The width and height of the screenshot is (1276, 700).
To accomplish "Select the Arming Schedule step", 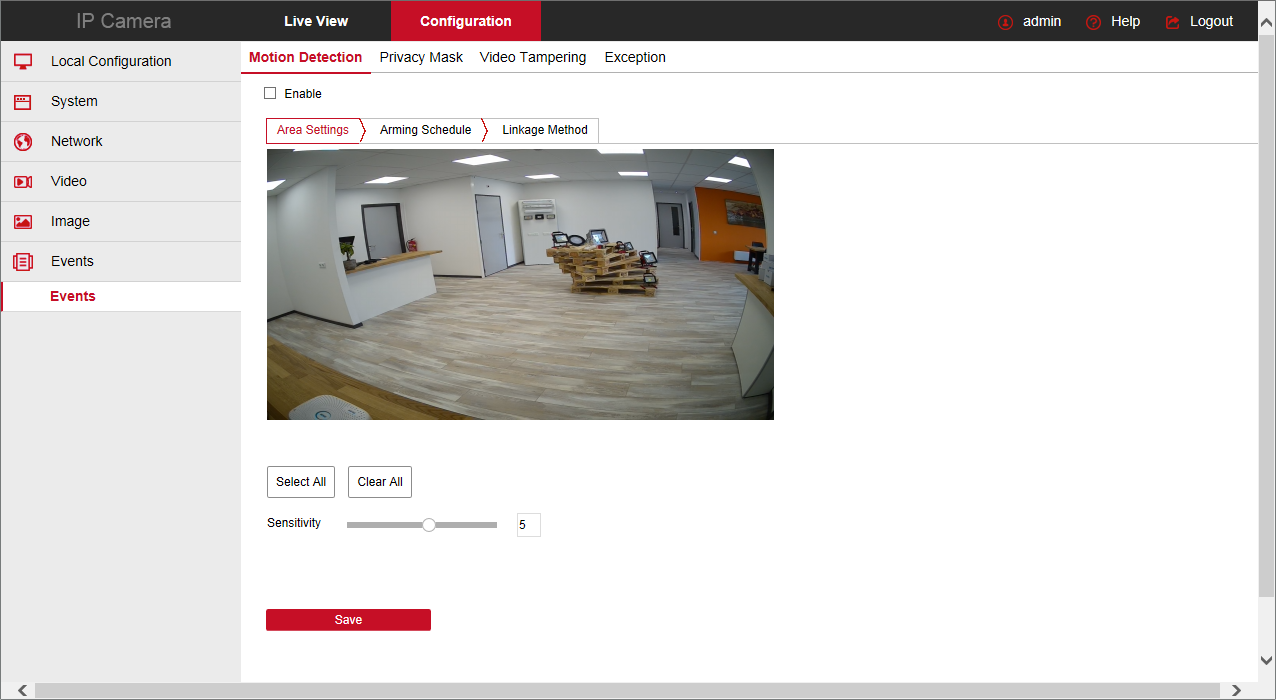I will point(425,130).
